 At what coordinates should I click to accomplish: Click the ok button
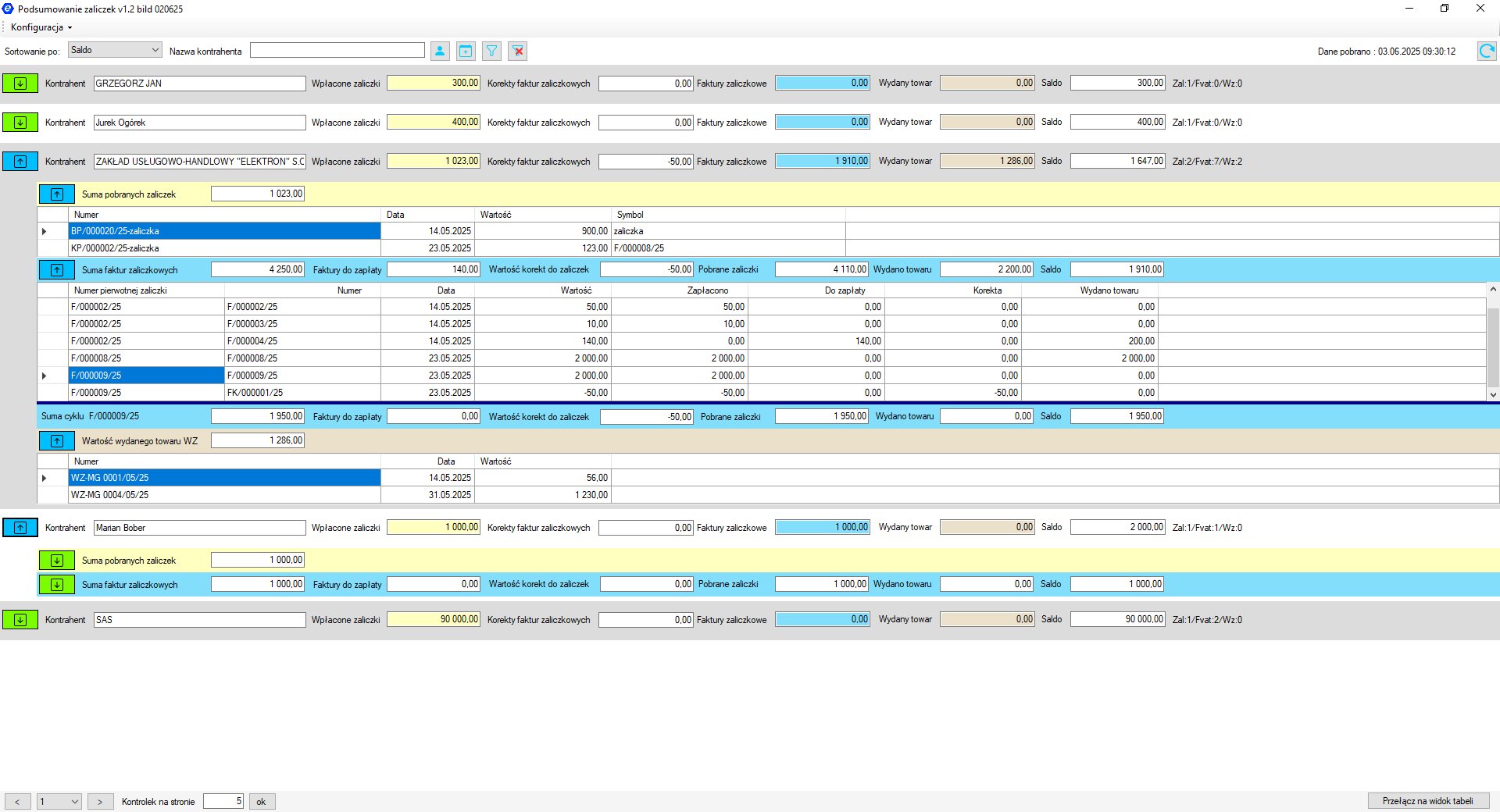(262, 802)
